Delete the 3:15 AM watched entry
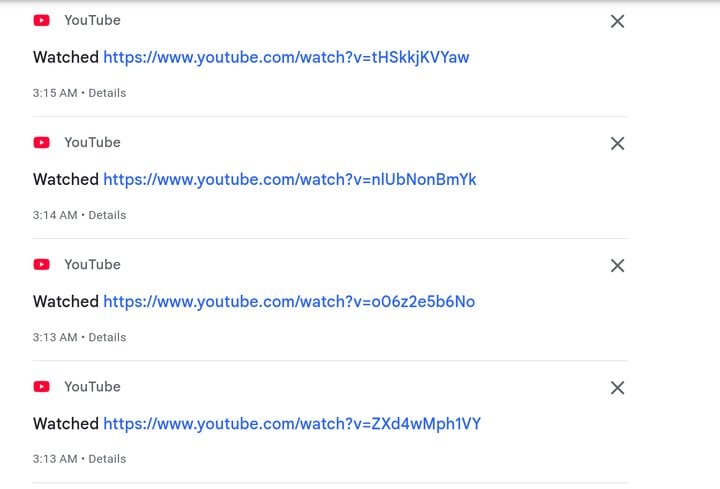Viewport: 720px width, 489px height. [617, 21]
